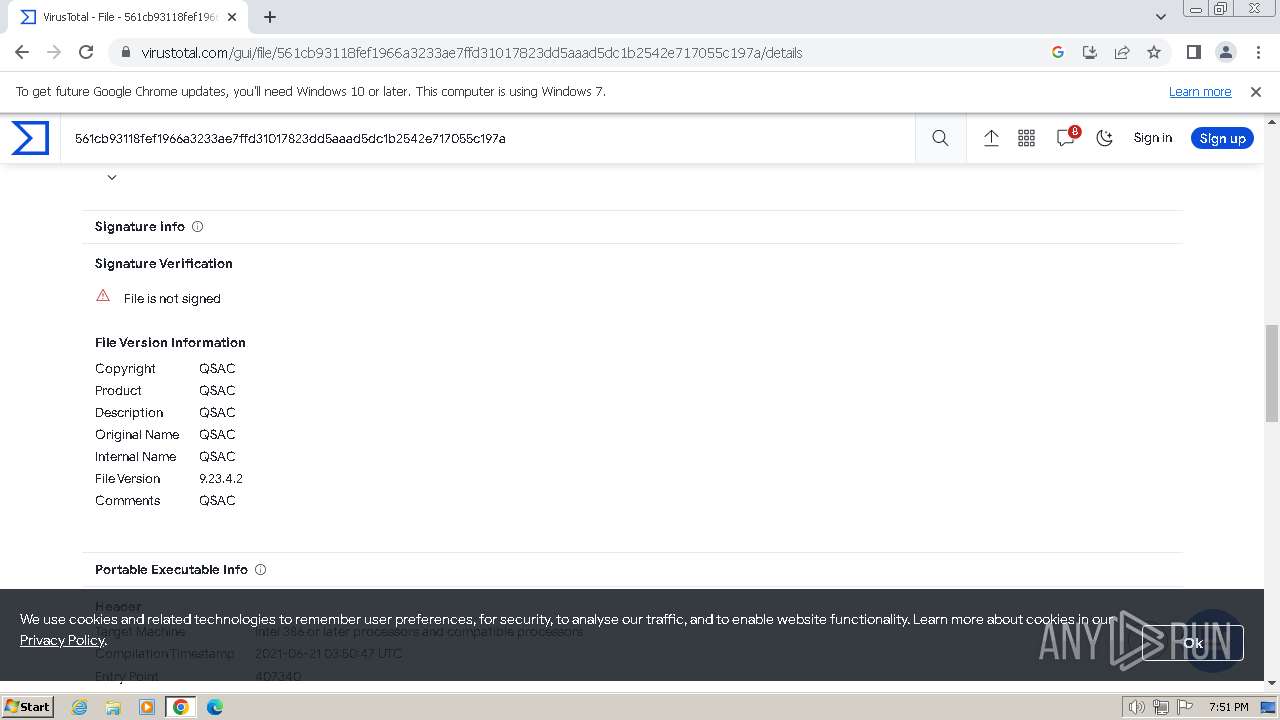This screenshot has height=720, width=1280.
Task: Open Chrome three-dot menu
Action: [1257, 52]
